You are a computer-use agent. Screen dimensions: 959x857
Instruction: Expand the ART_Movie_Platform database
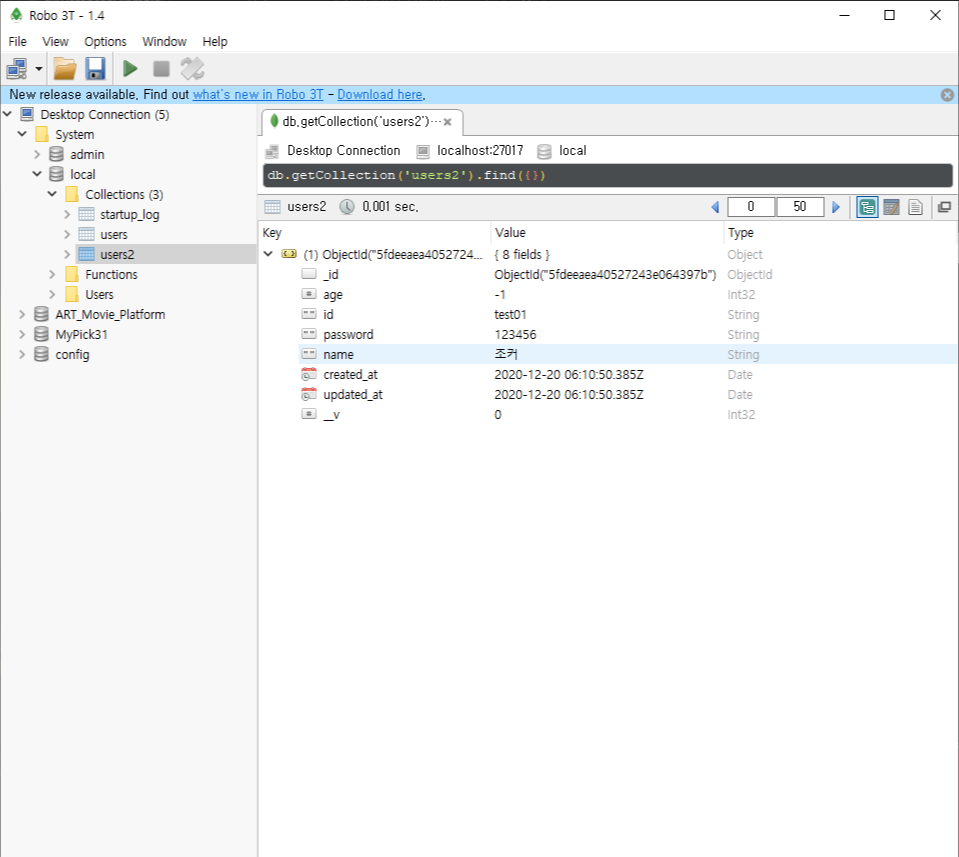pos(23,314)
